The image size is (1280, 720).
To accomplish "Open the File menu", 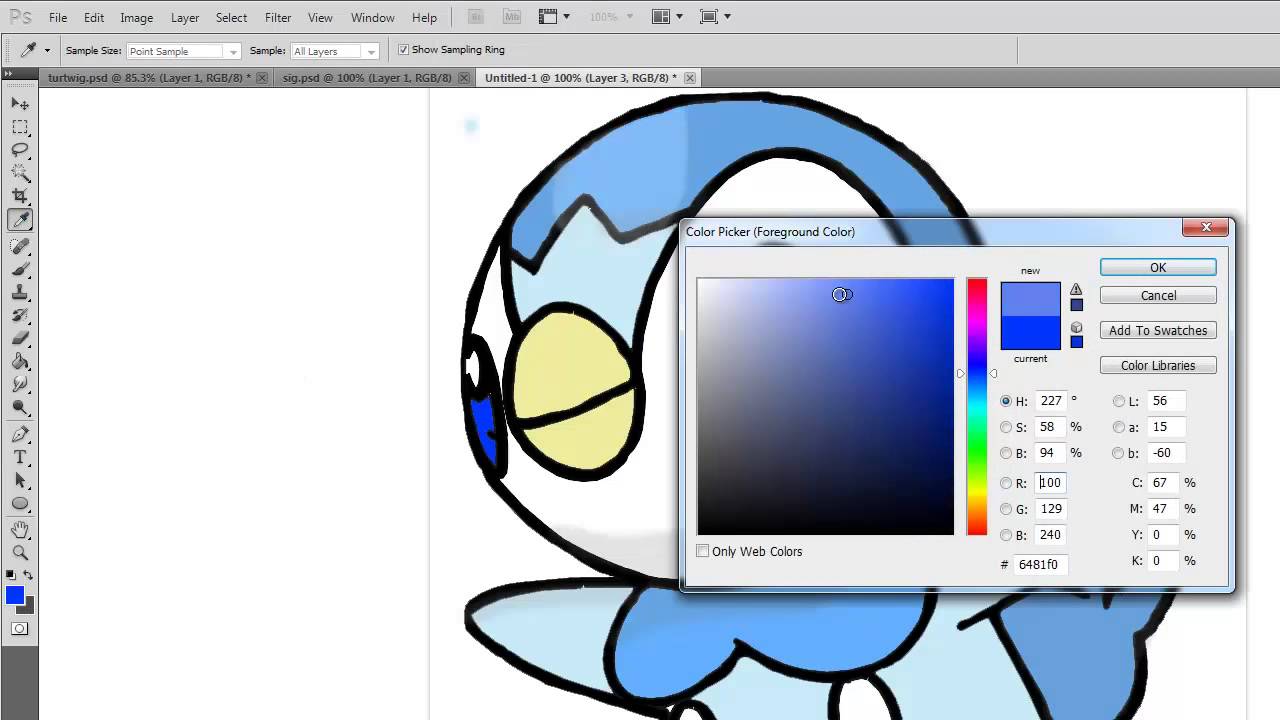I will (x=58, y=18).
